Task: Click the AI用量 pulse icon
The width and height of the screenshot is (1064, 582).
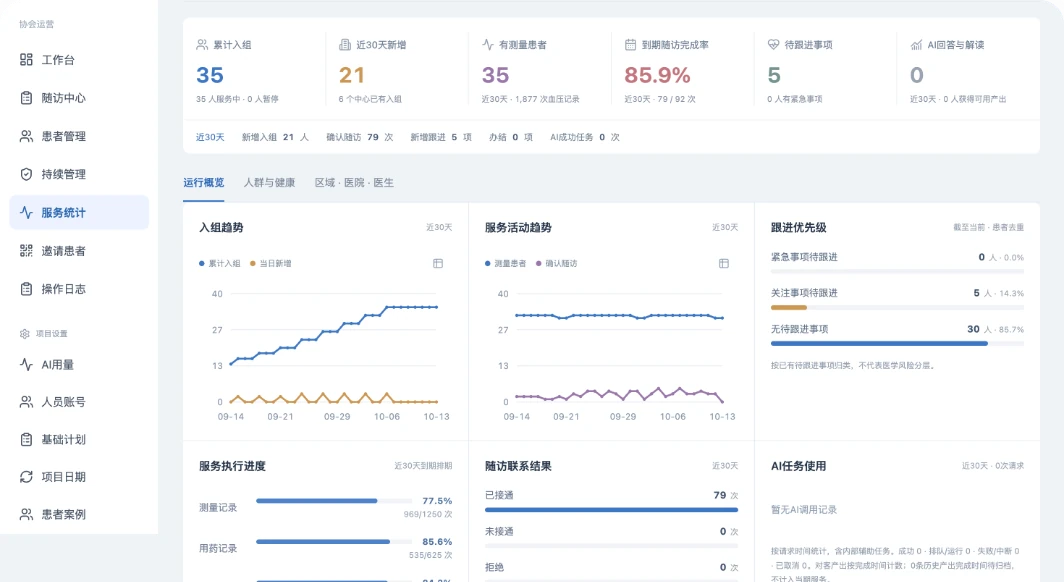Action: tap(26, 364)
